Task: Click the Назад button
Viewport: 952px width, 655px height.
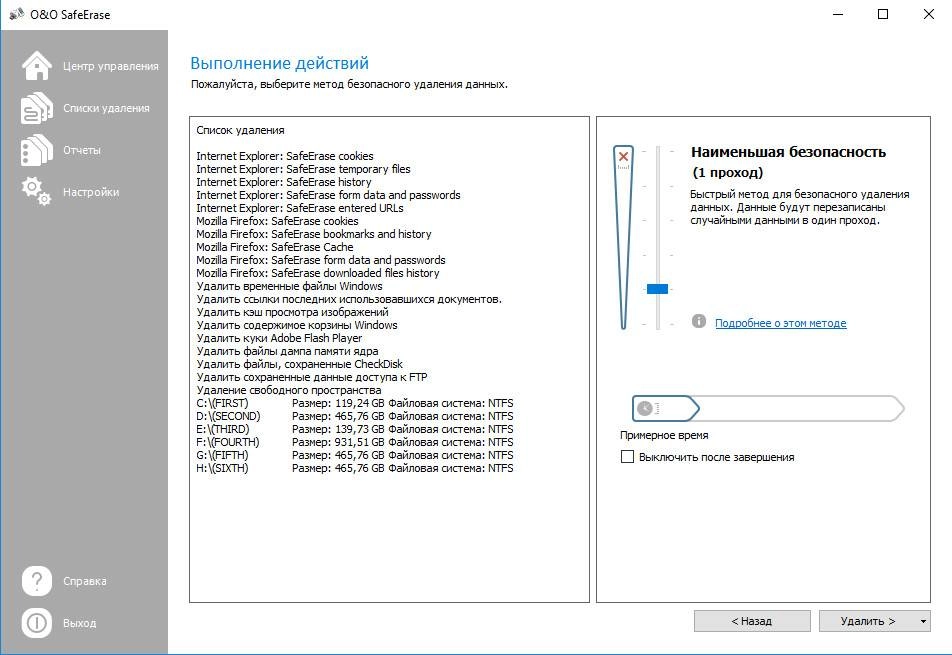Action: coord(752,621)
